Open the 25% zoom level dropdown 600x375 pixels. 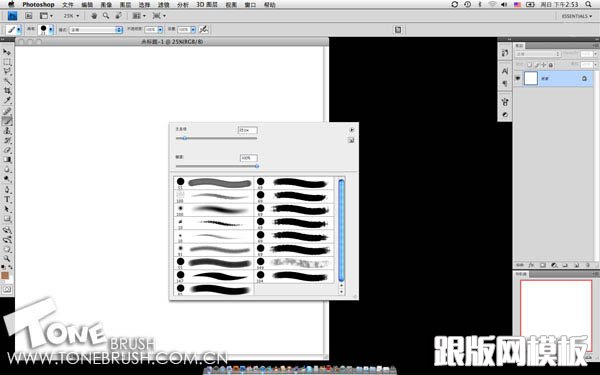point(72,16)
